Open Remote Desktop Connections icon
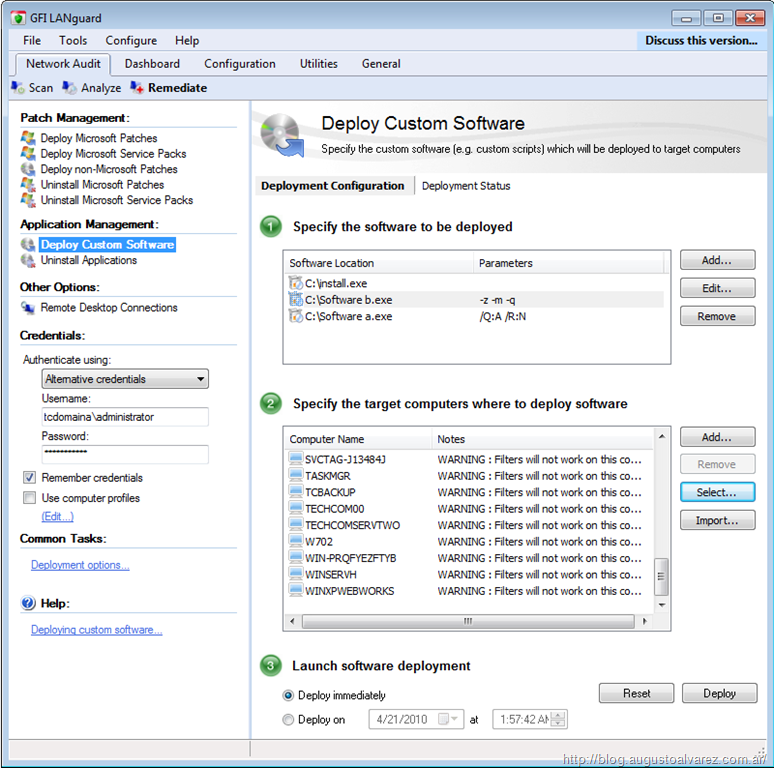Viewport: 774px width, 768px height. (28, 308)
